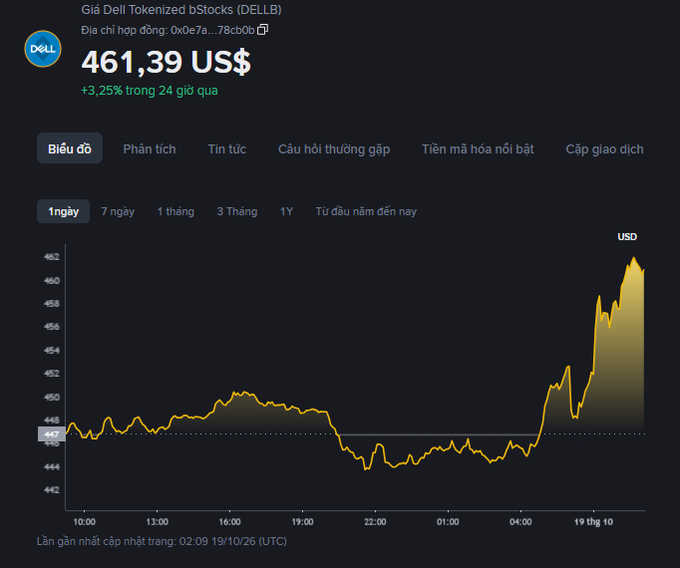Open the Tin tức tab
Image resolution: width=680 pixels, height=568 pixels.
[227, 149]
